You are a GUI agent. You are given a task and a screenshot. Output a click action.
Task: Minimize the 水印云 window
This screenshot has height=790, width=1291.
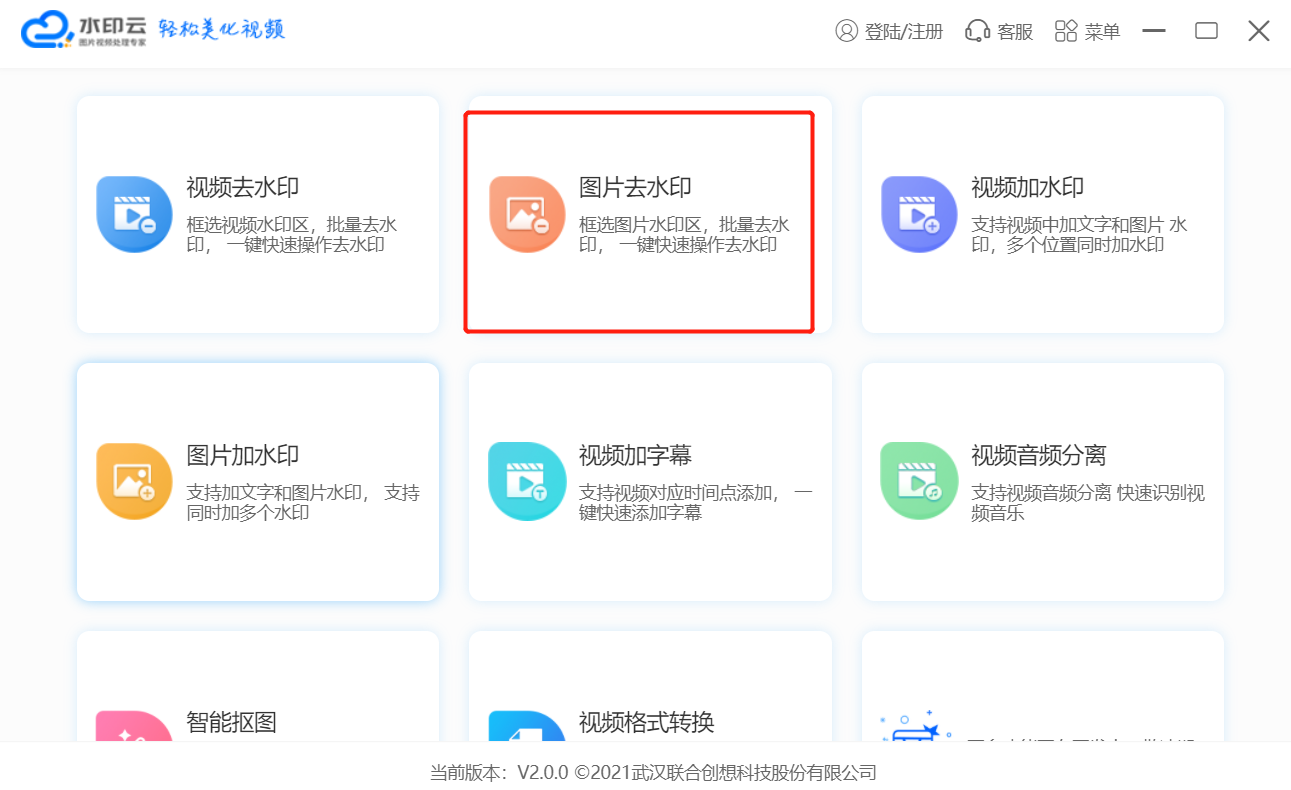[1154, 31]
